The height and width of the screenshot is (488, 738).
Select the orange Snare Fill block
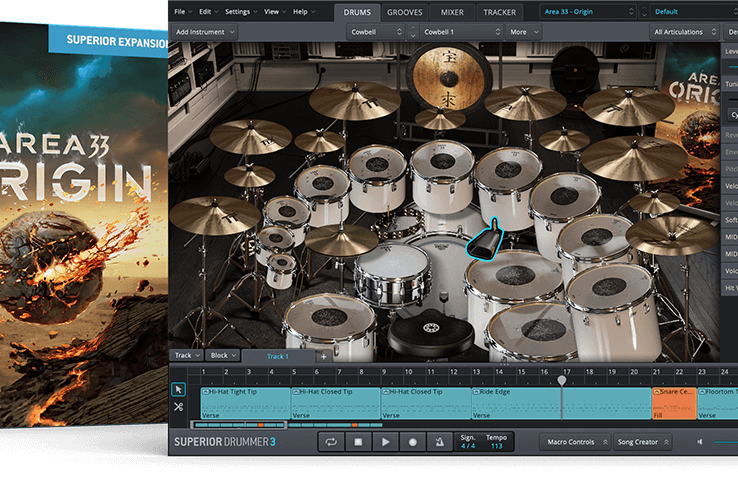[674, 403]
